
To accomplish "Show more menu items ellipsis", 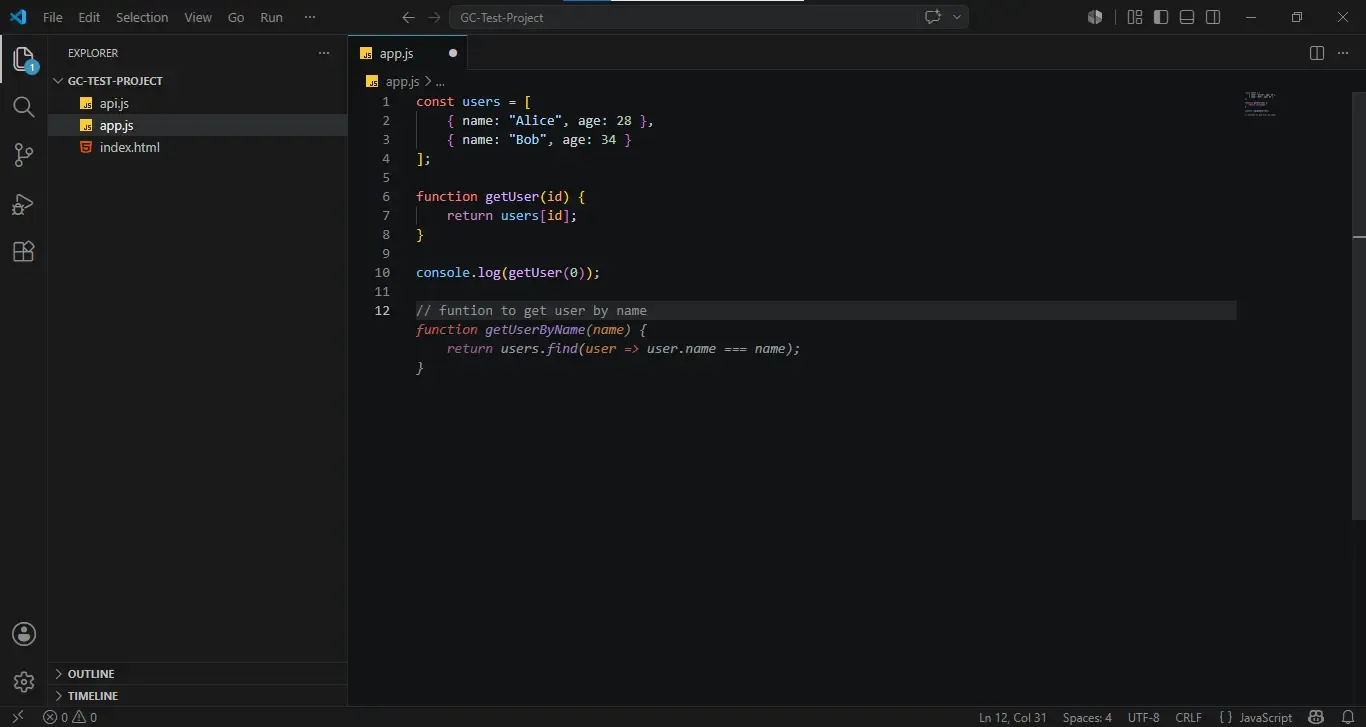I will pyautogui.click(x=310, y=17).
